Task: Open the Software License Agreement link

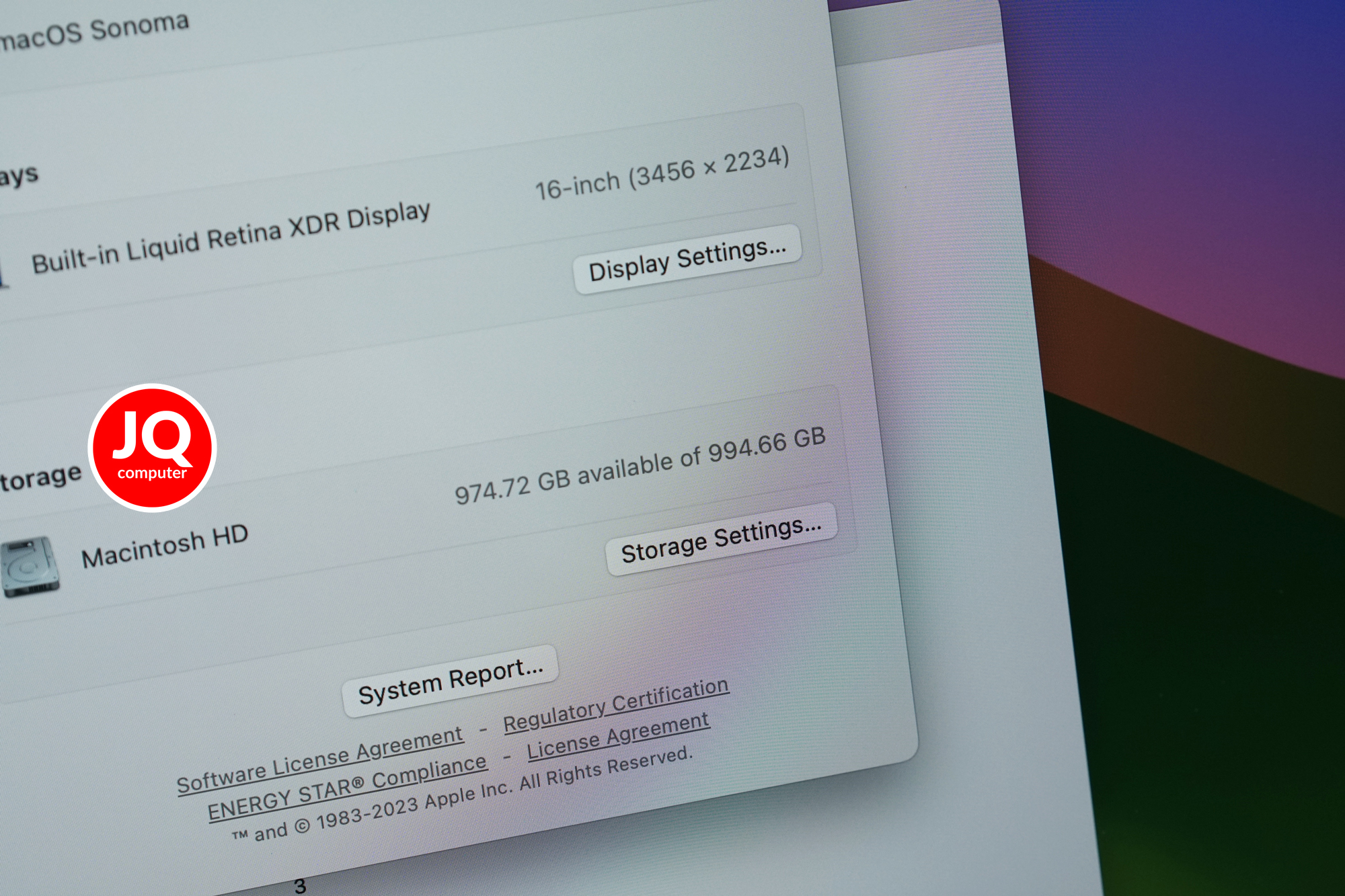Action: [x=320, y=761]
